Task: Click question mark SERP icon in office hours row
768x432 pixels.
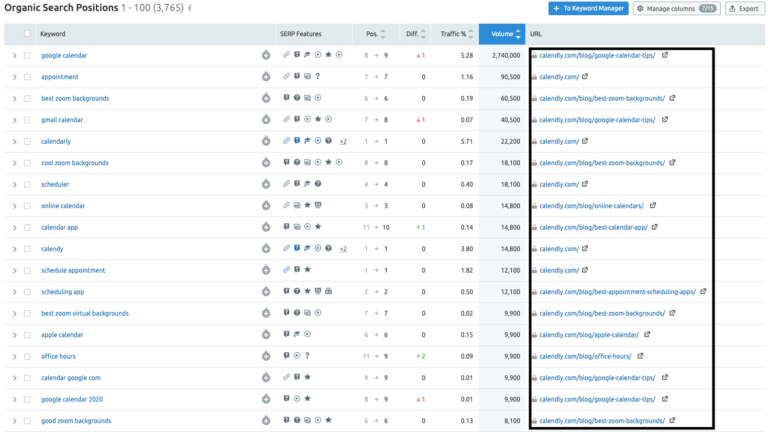Action: tap(307, 356)
